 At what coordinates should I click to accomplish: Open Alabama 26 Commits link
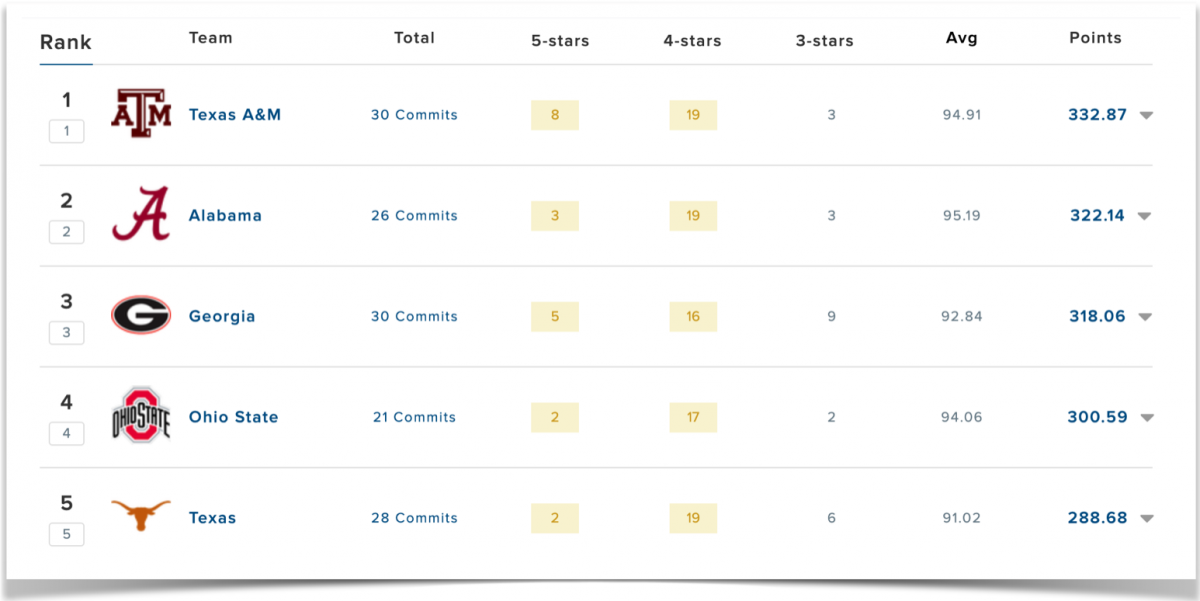(414, 216)
